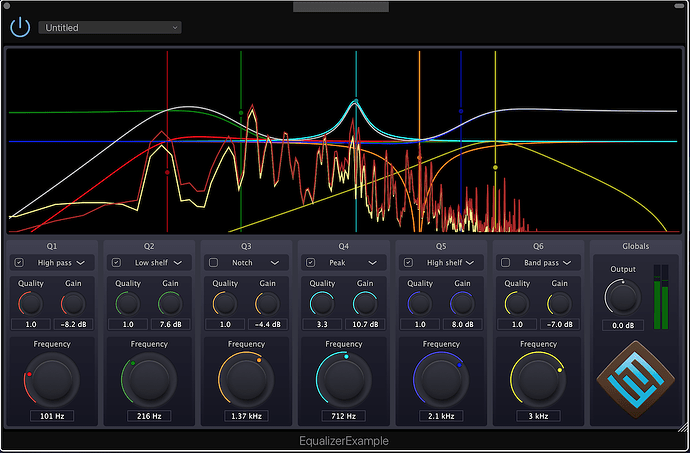Viewport: 690px width, 453px height.
Task: Click the Q3 orange Quality knob
Action: (225, 304)
